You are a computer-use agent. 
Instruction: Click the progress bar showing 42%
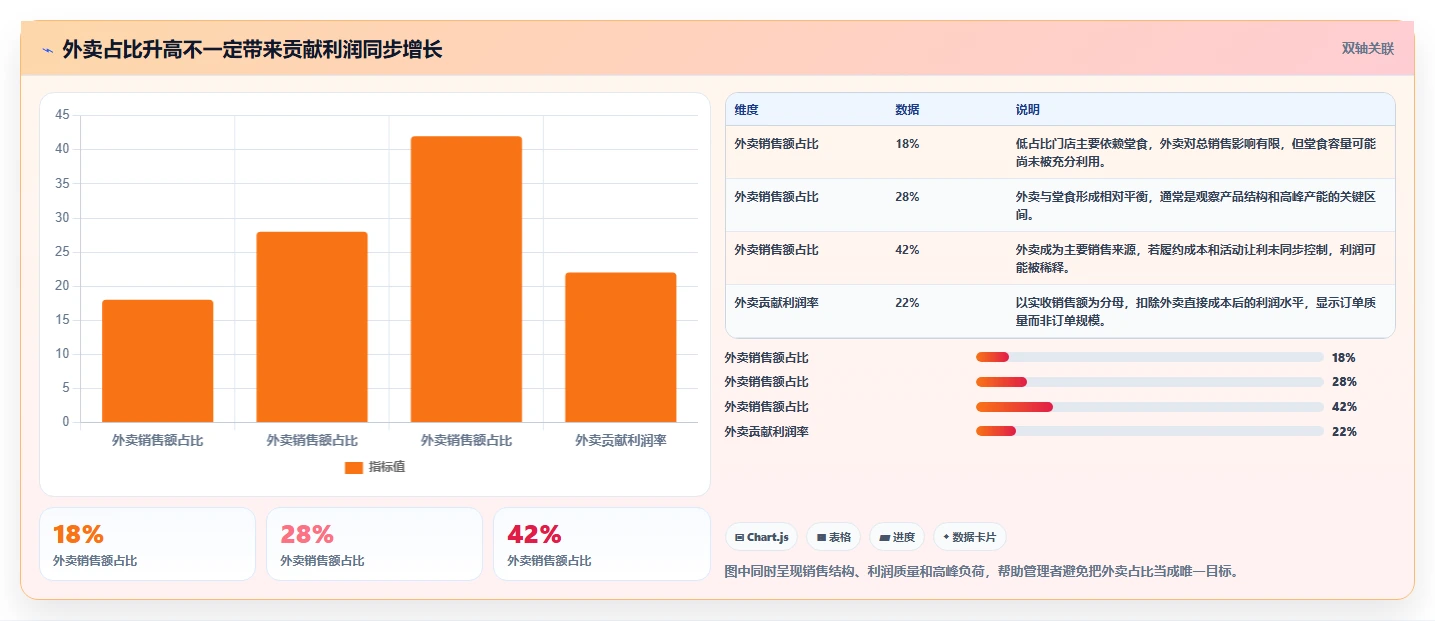1150,407
